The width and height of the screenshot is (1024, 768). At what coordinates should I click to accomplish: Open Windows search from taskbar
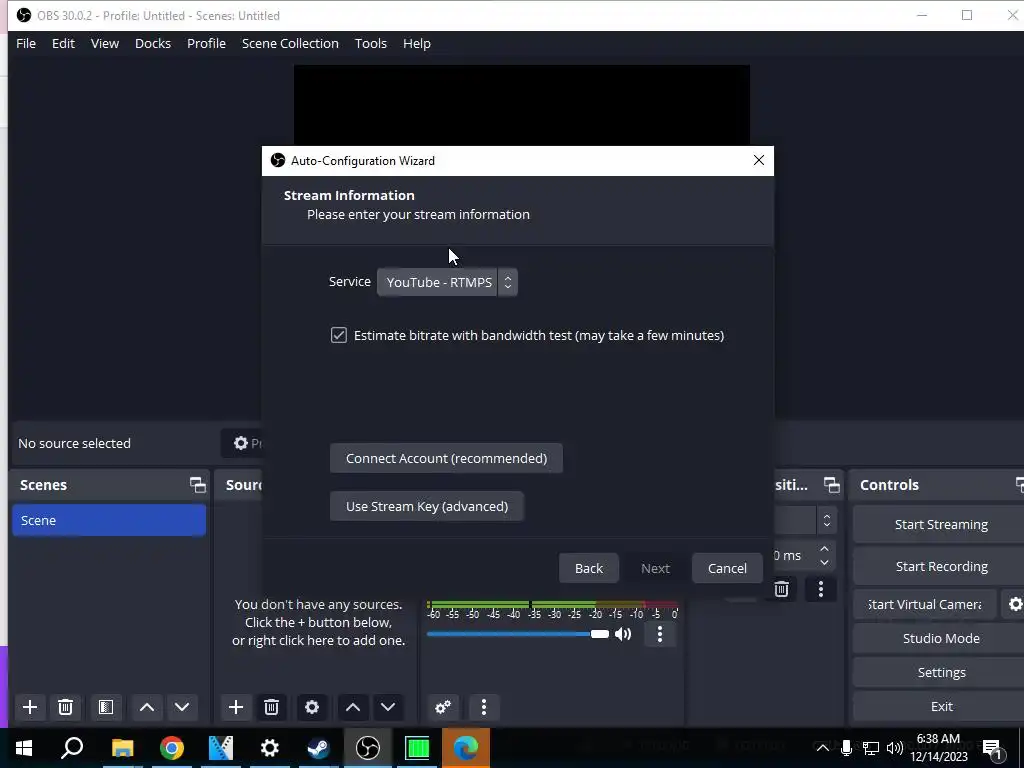point(72,748)
